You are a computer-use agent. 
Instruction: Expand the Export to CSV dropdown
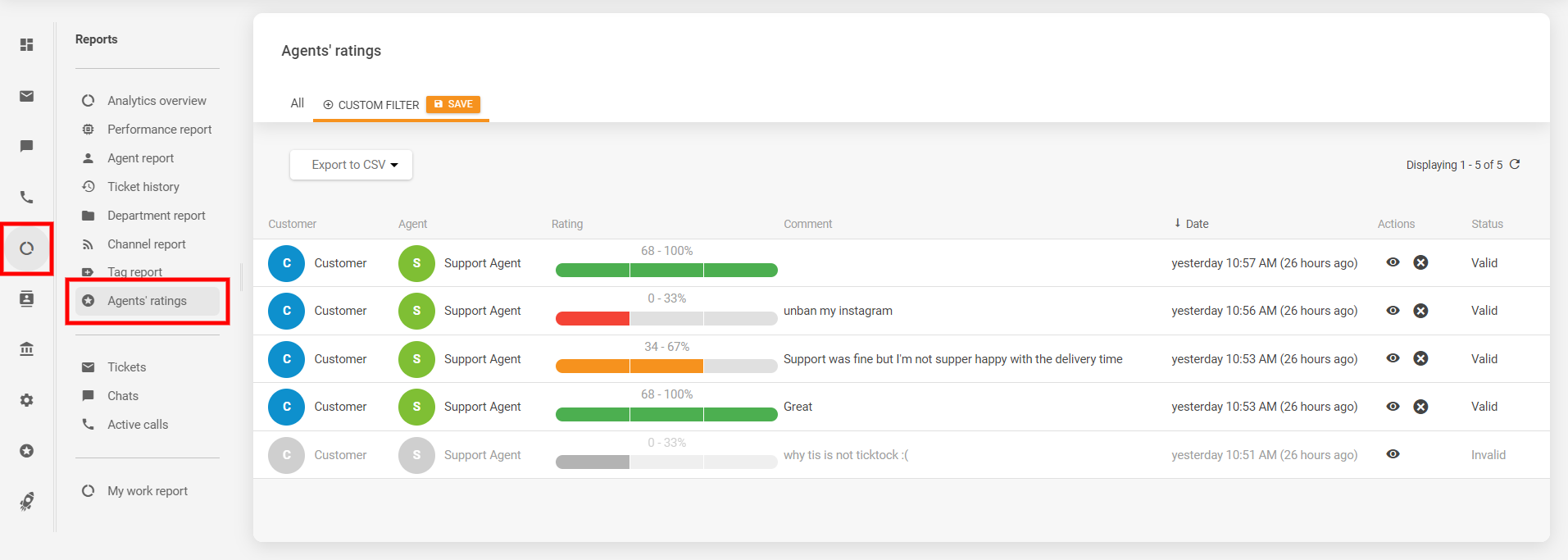351,165
